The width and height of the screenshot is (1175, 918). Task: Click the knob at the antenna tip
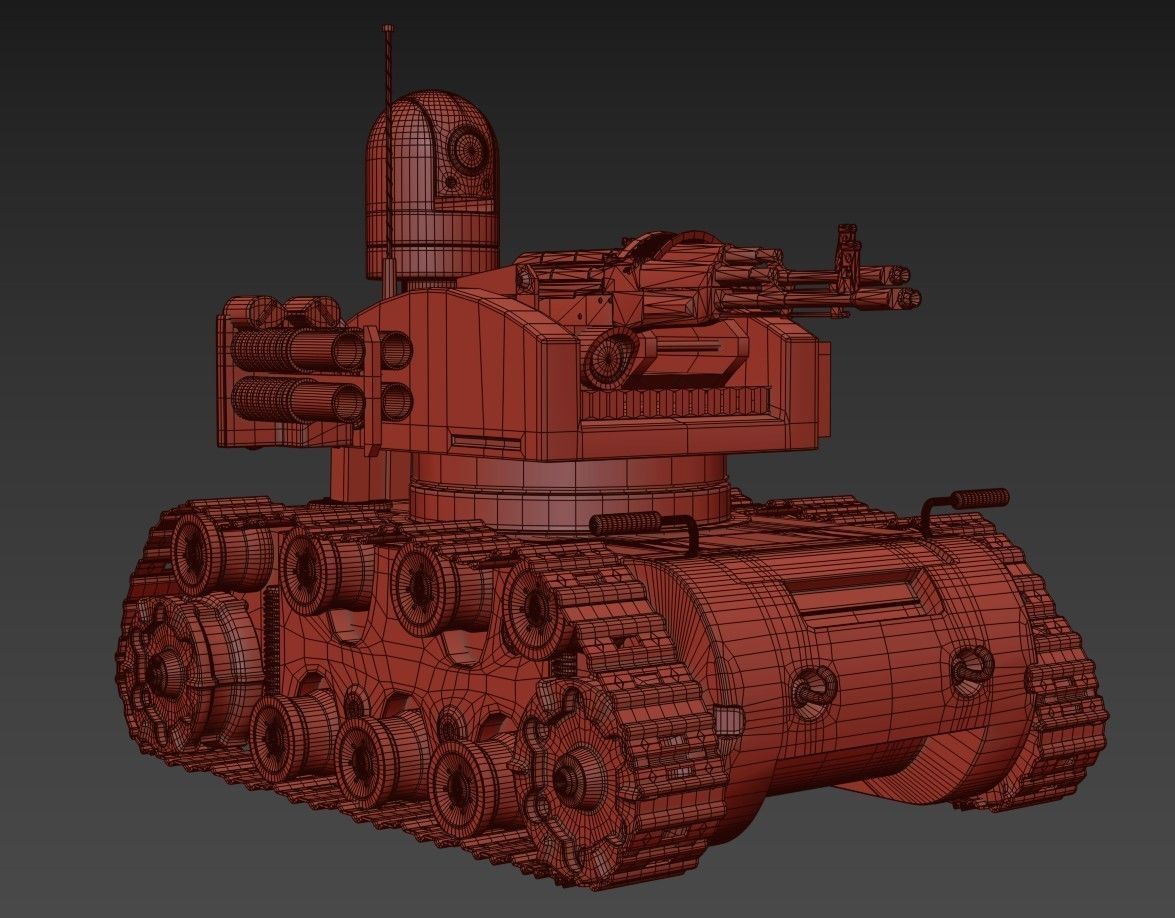(388, 25)
